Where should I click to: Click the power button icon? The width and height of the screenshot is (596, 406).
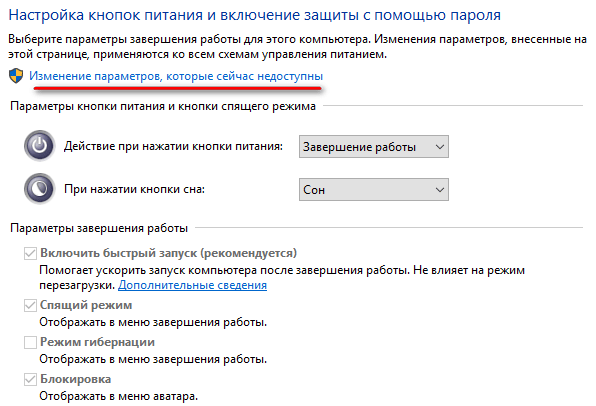40,146
